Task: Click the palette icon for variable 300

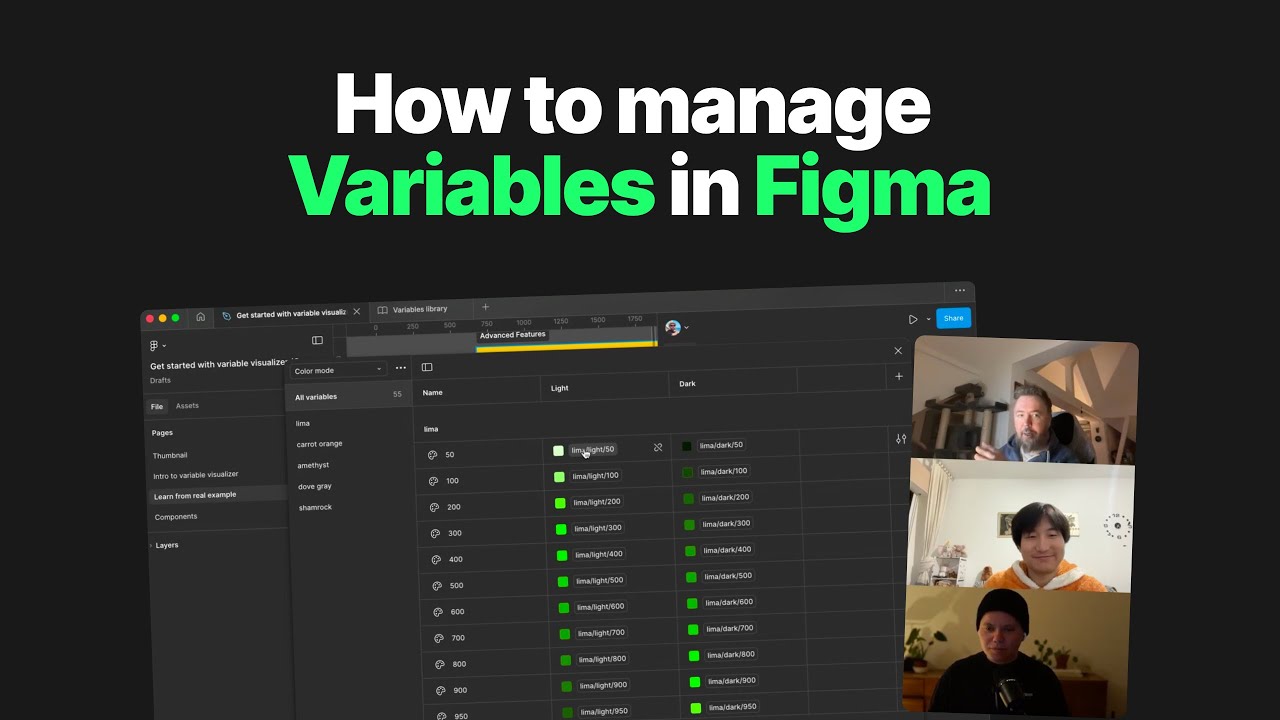Action: 436,533
